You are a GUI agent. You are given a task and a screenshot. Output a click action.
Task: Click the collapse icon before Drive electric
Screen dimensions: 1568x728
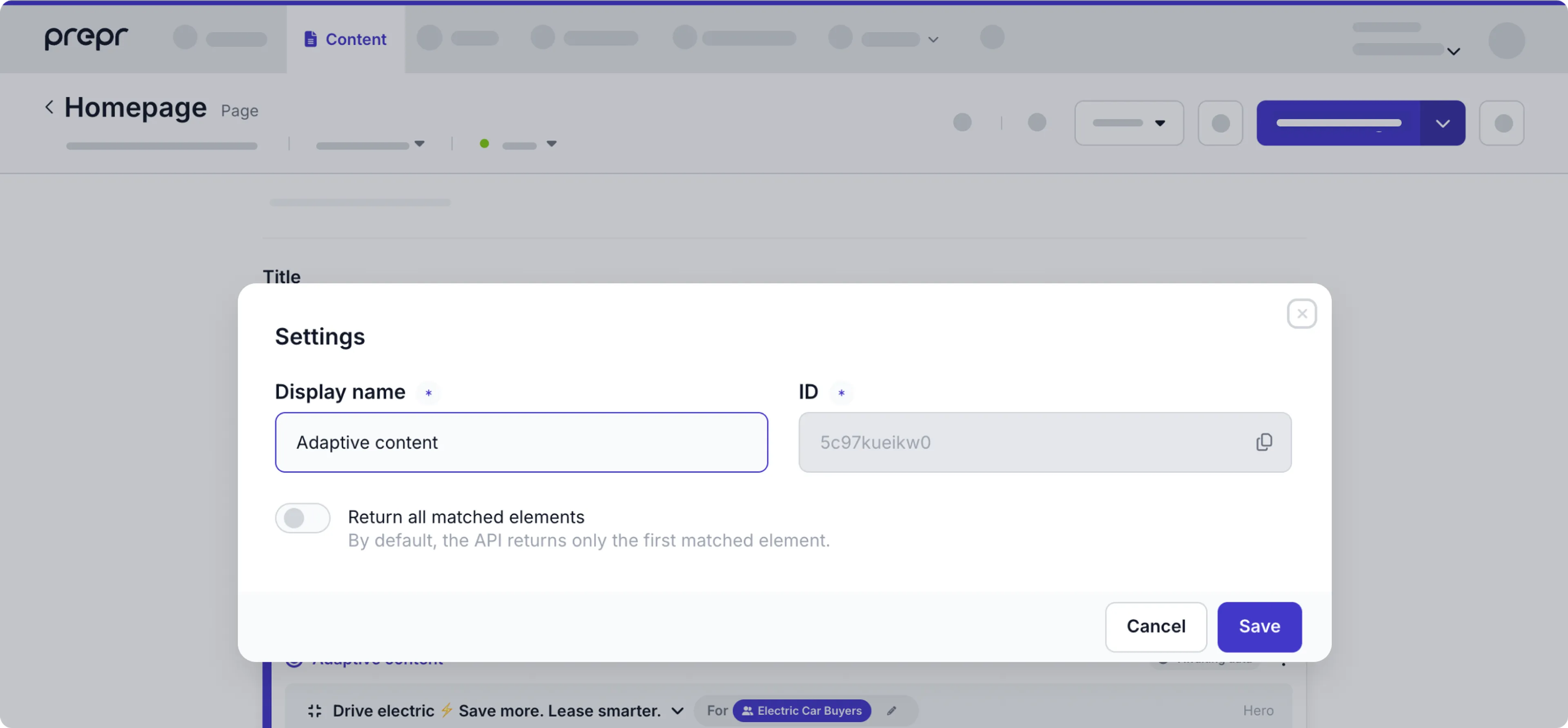[314, 710]
